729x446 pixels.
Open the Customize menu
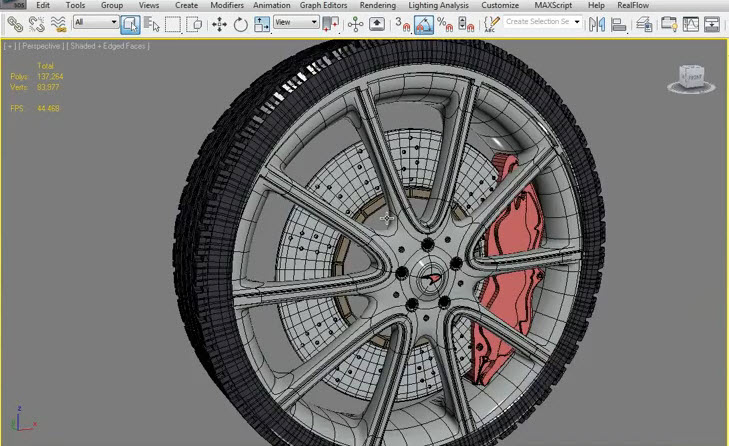pyautogui.click(x=500, y=5)
